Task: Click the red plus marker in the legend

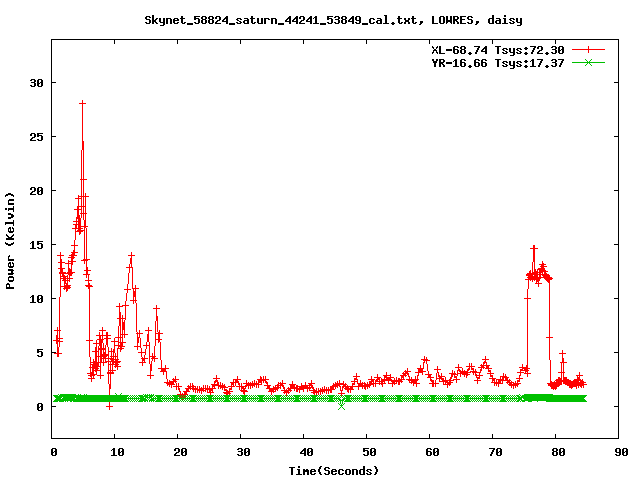Action: [588, 50]
